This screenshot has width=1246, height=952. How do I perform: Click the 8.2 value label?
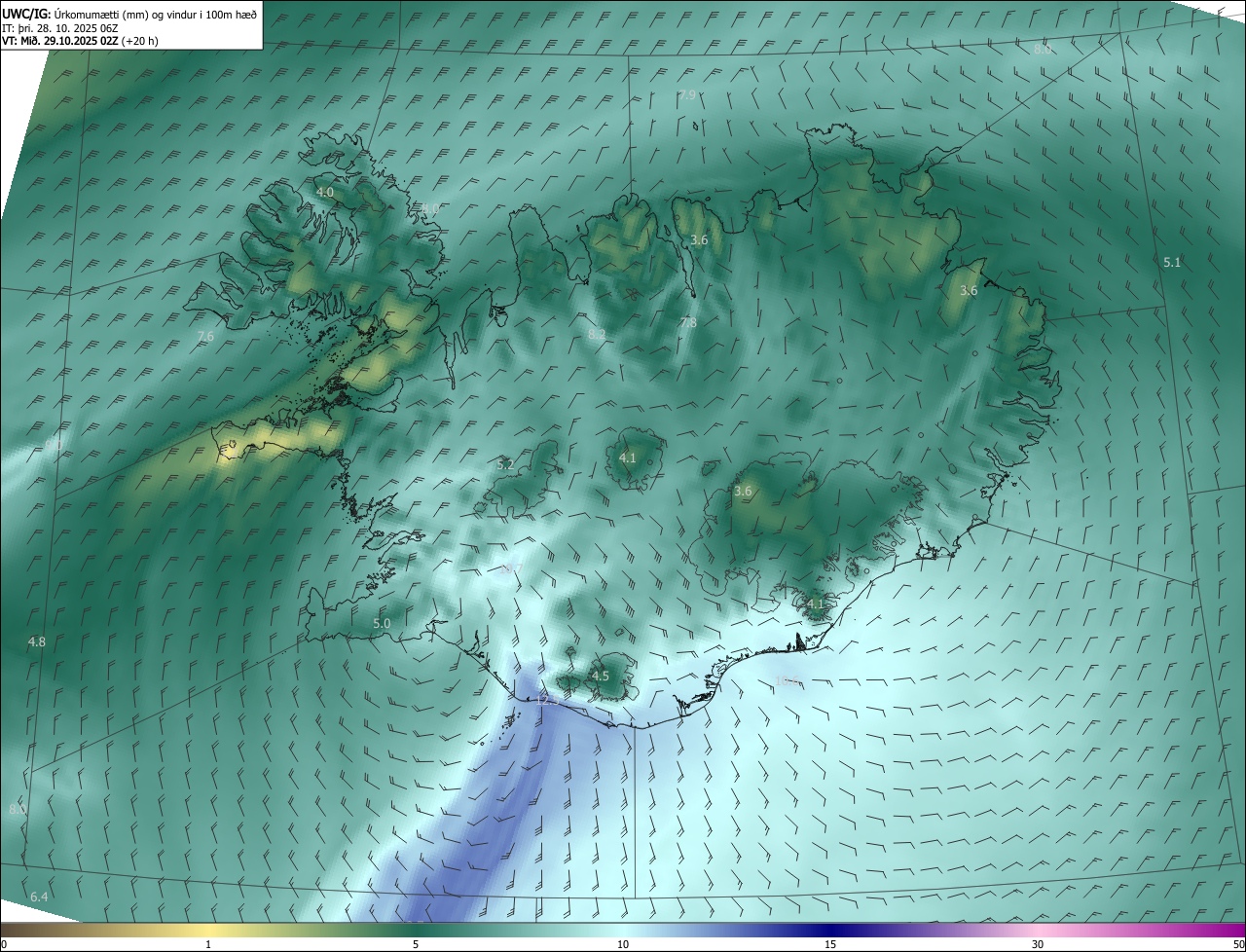[597, 335]
